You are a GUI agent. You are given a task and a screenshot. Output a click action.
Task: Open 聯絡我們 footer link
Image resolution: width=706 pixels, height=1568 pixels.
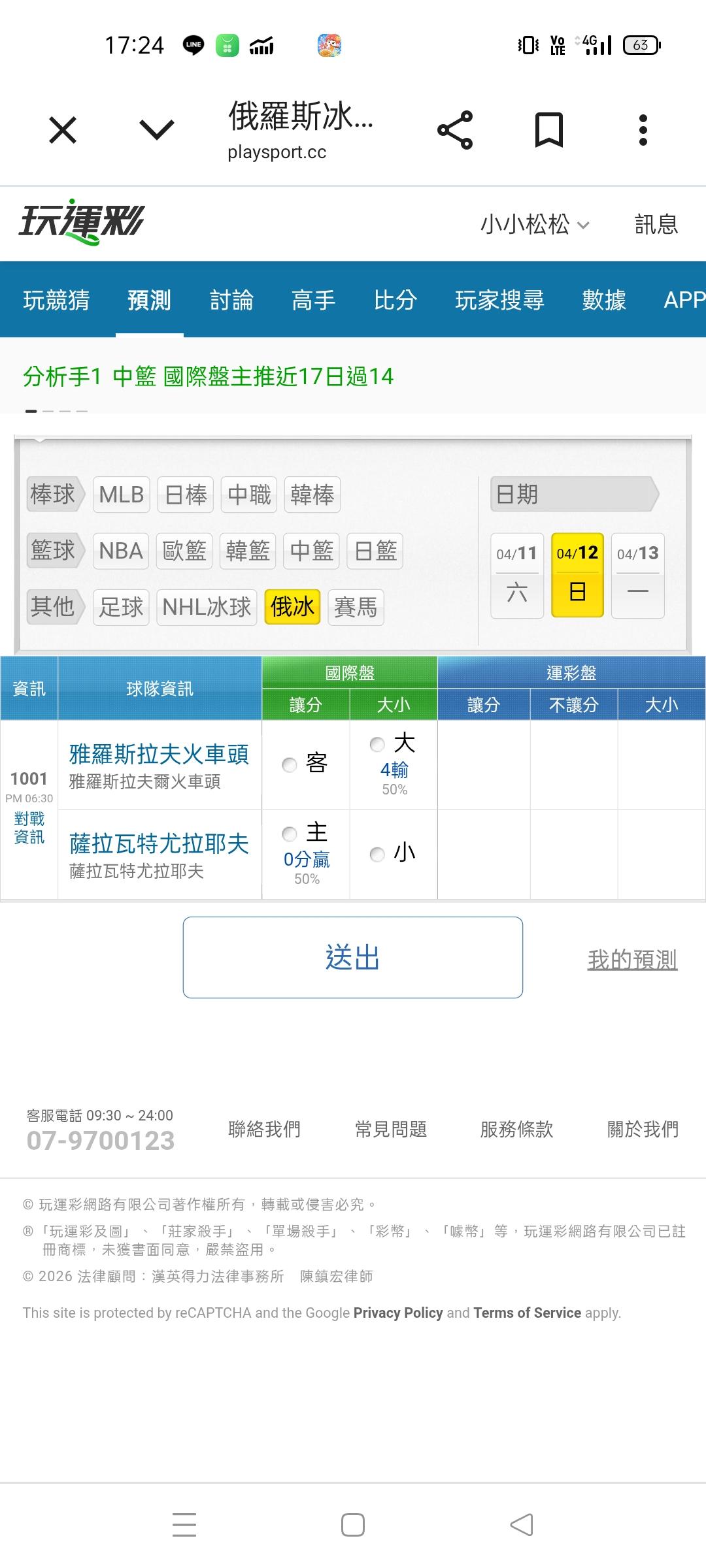[264, 1129]
